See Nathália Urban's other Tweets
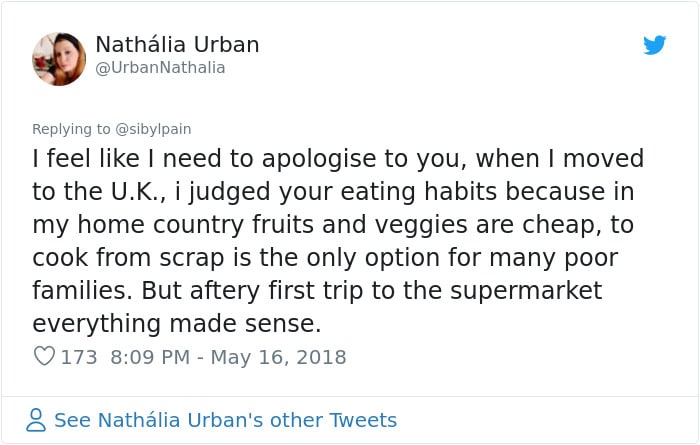 pyautogui.click(x=225, y=420)
